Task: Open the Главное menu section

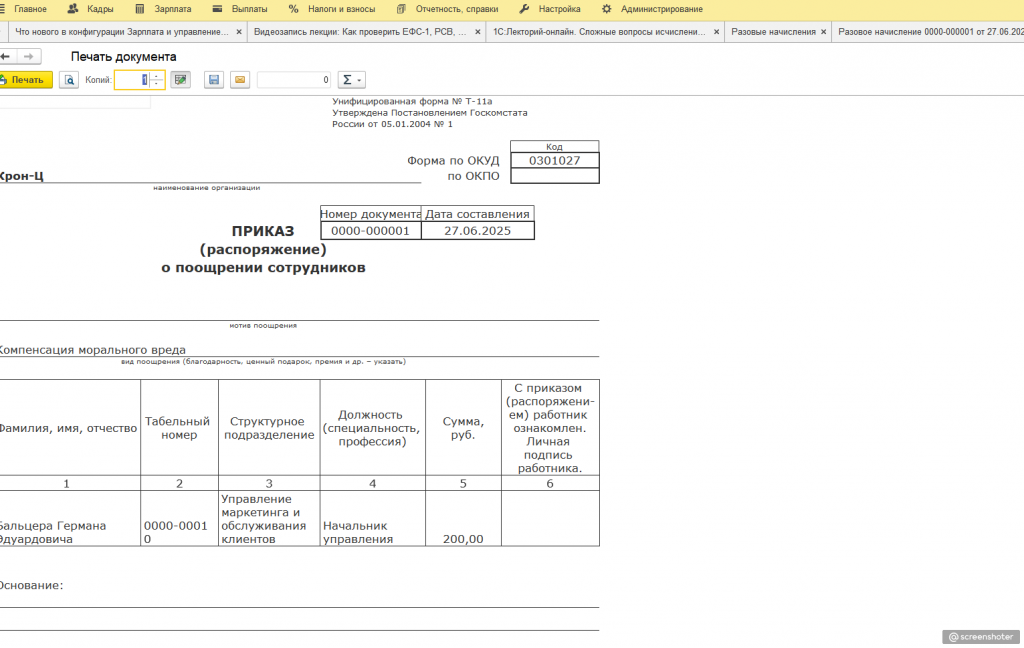Action: pyautogui.click(x=30, y=9)
